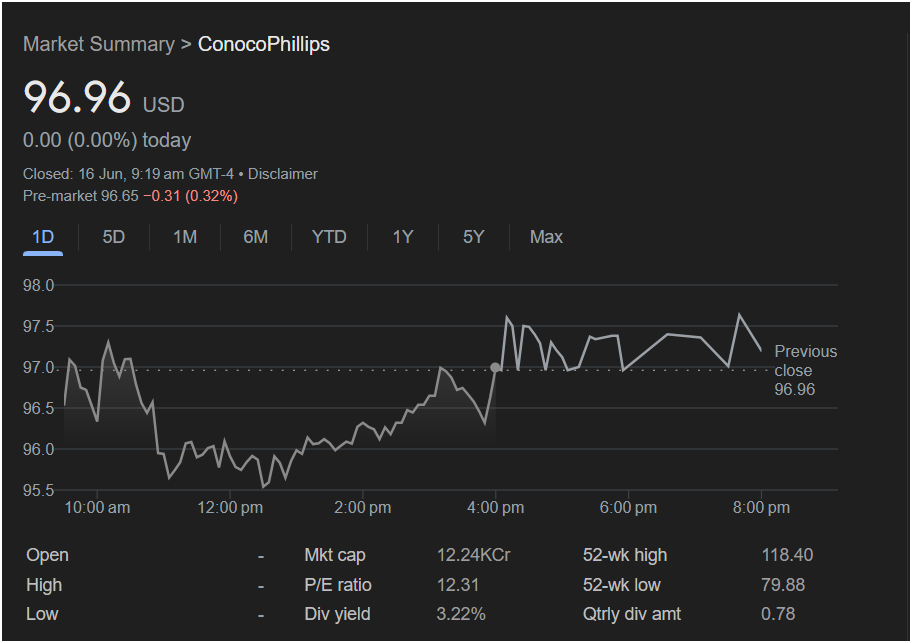912x643 pixels.
Task: Show the YTD chart view
Action: (x=329, y=237)
